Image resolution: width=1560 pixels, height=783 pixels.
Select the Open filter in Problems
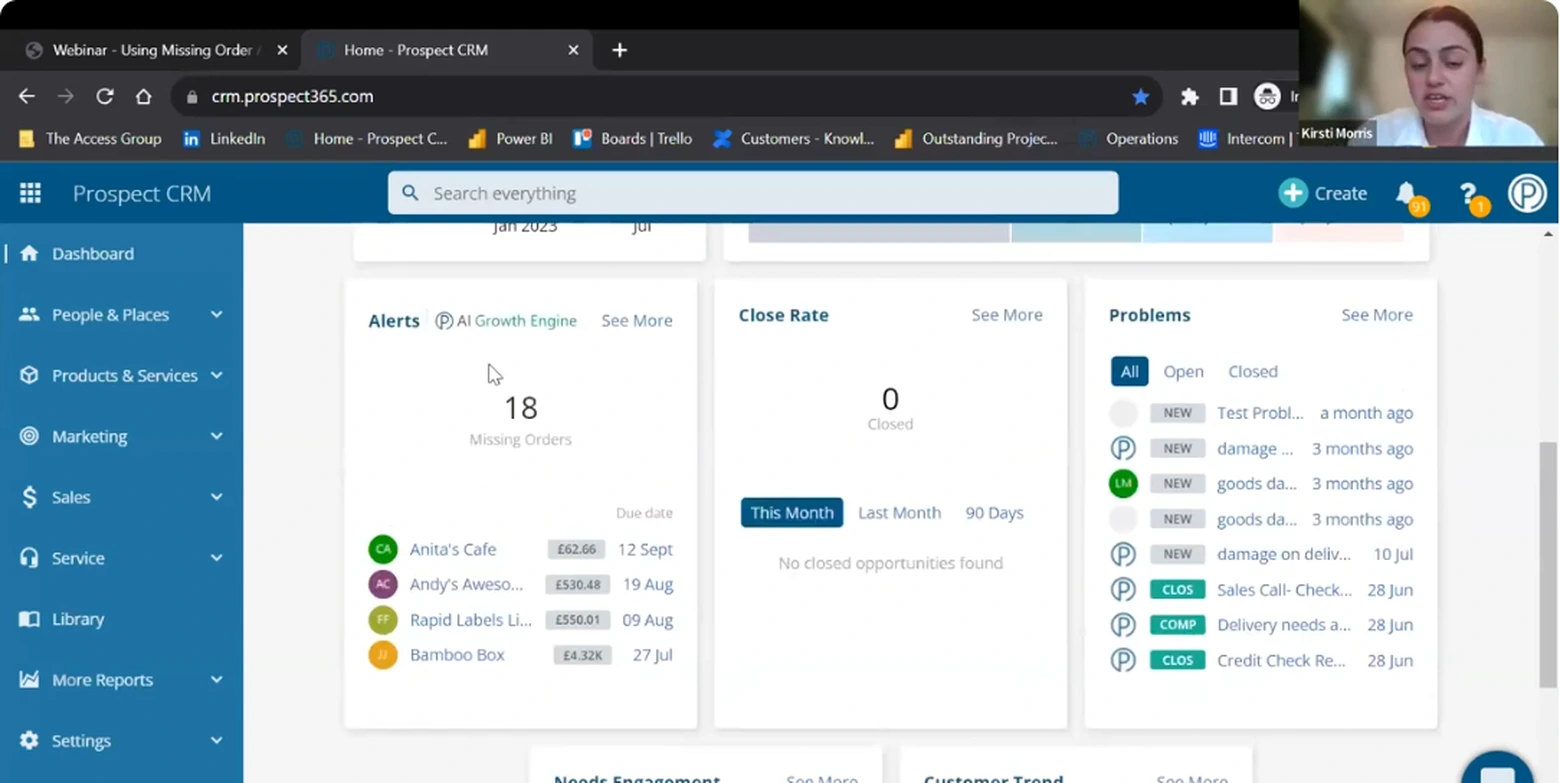point(1183,371)
